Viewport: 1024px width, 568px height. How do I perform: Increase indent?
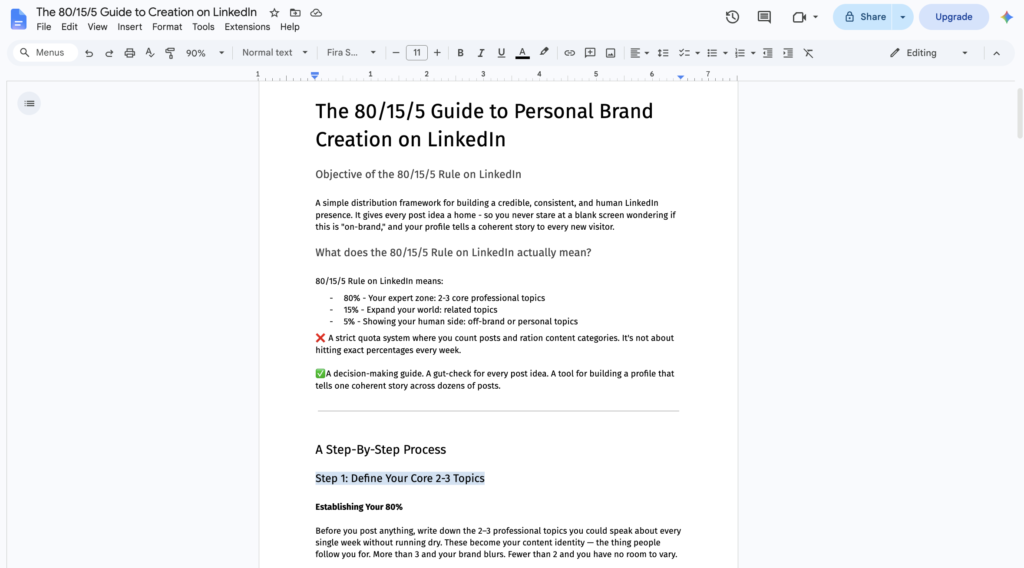point(788,53)
